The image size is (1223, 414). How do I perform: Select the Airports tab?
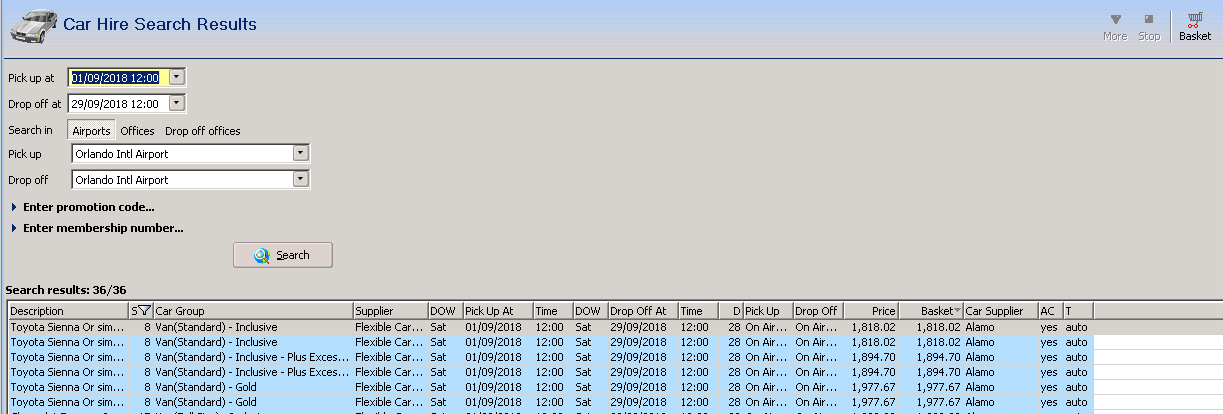(91, 131)
